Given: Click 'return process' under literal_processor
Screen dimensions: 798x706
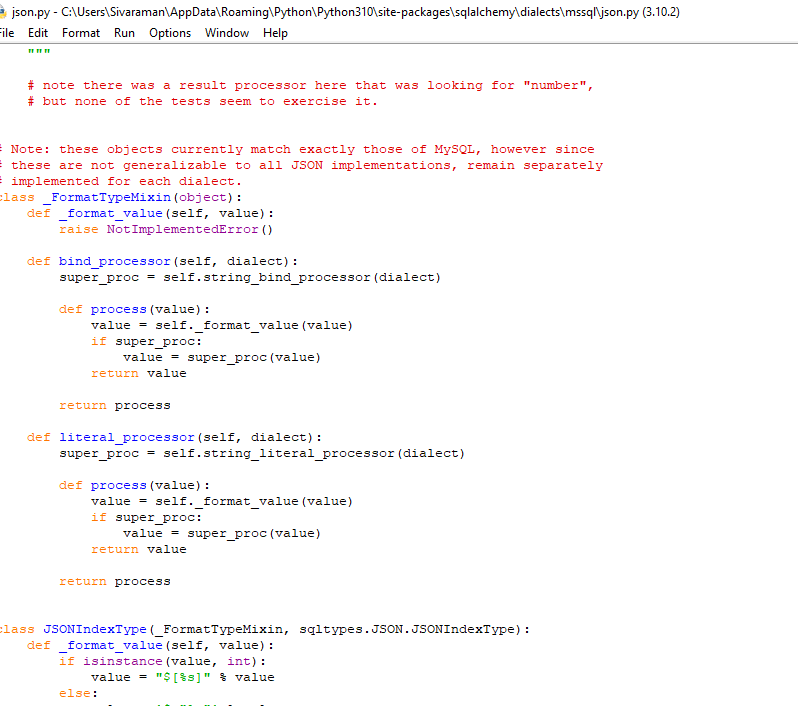Looking at the screenshot, I should [x=115, y=581].
